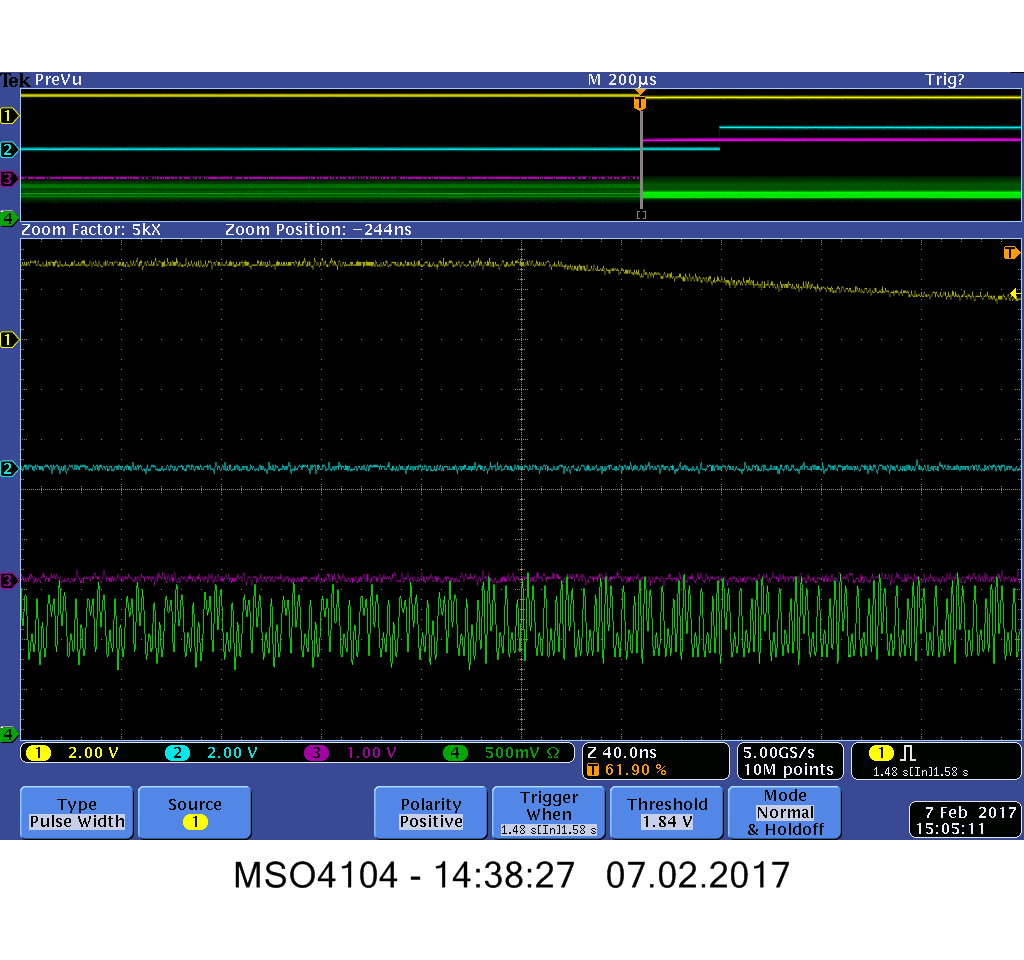
Task: Click the Zoom Factor: 5kX label
Action: pyautogui.click(x=91, y=230)
